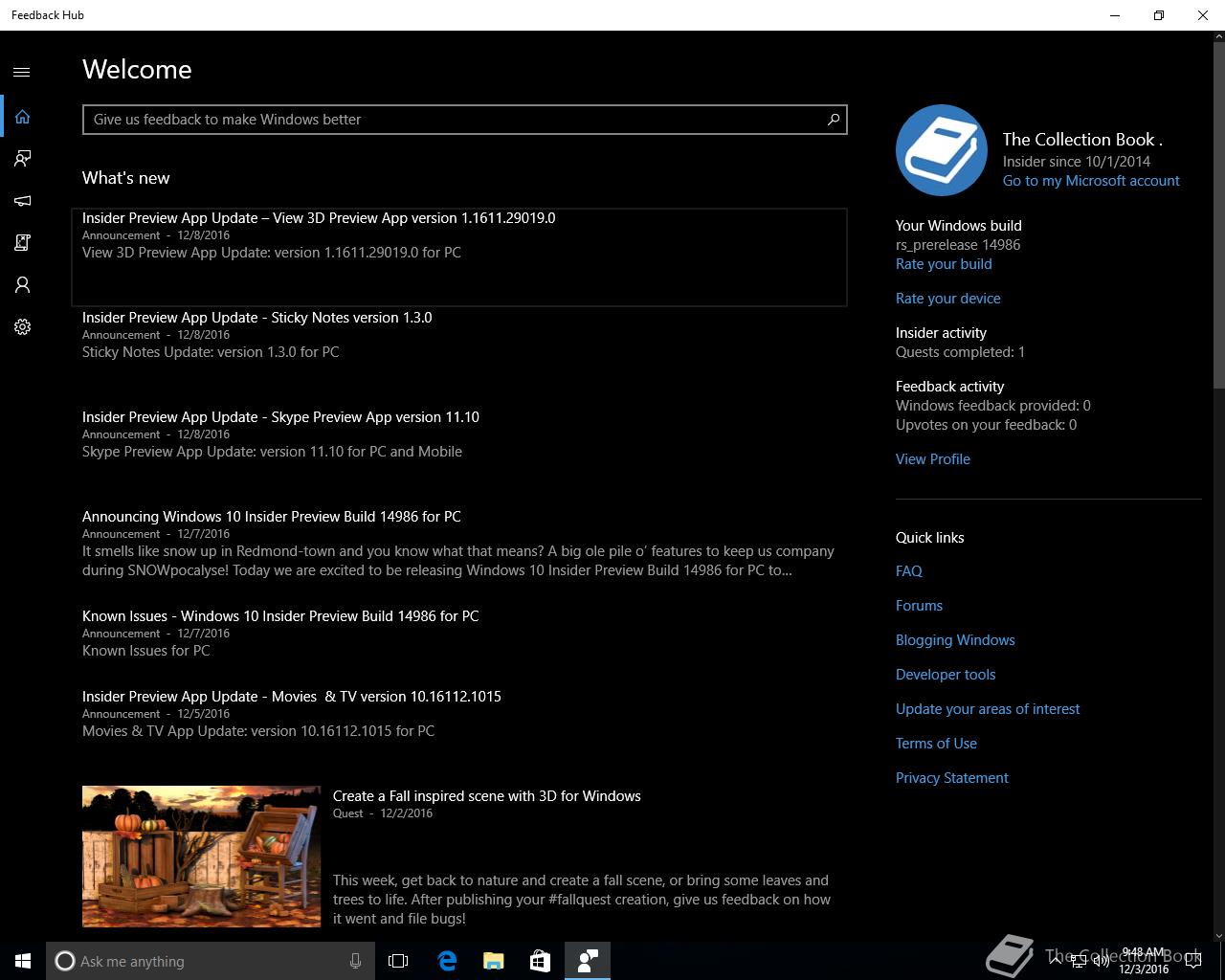Click Feedback Hub taskbar icon

[x=588, y=961]
